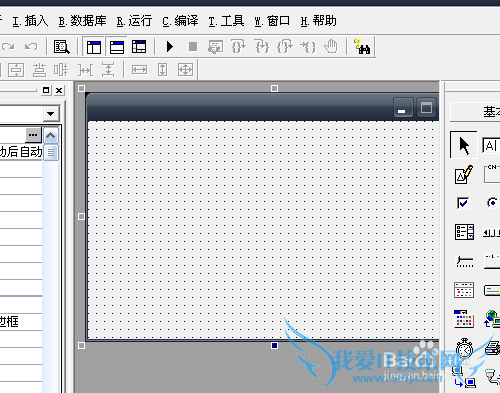
Task: Toggle the first window layout panel icon
Action: coord(94,47)
